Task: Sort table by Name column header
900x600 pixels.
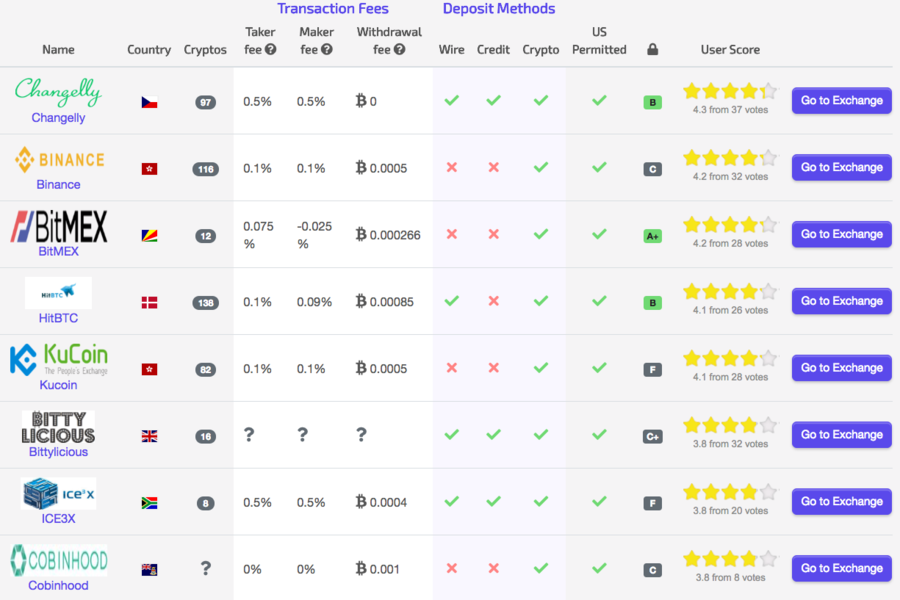Action: click(x=58, y=49)
